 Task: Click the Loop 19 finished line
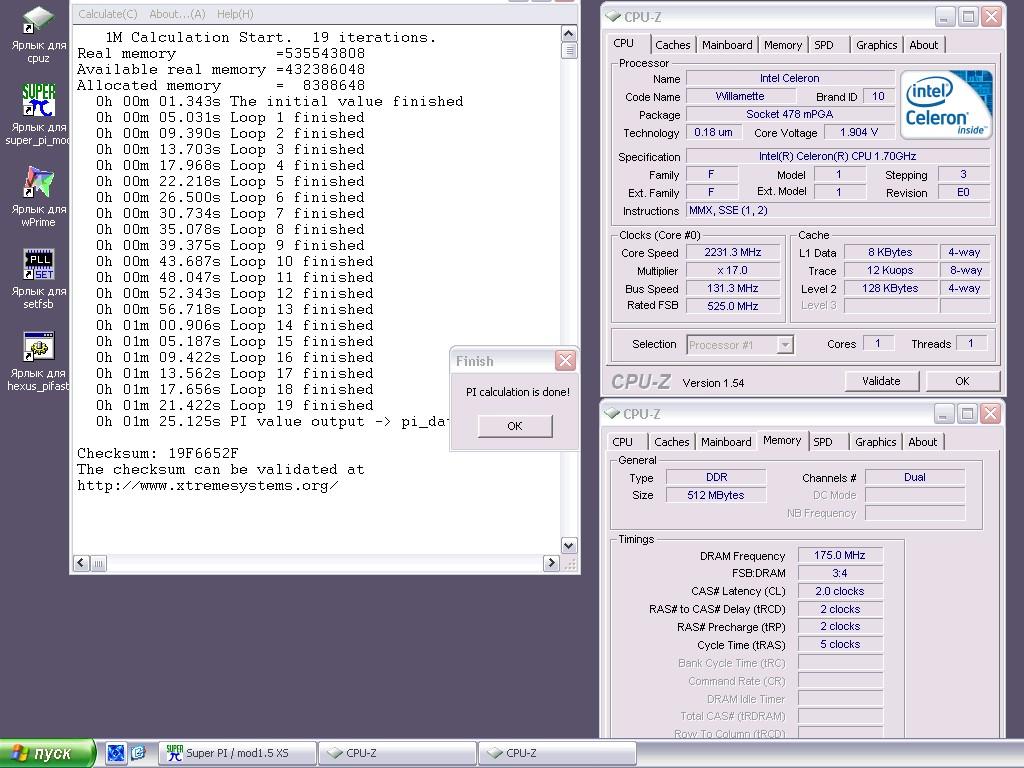click(234, 406)
